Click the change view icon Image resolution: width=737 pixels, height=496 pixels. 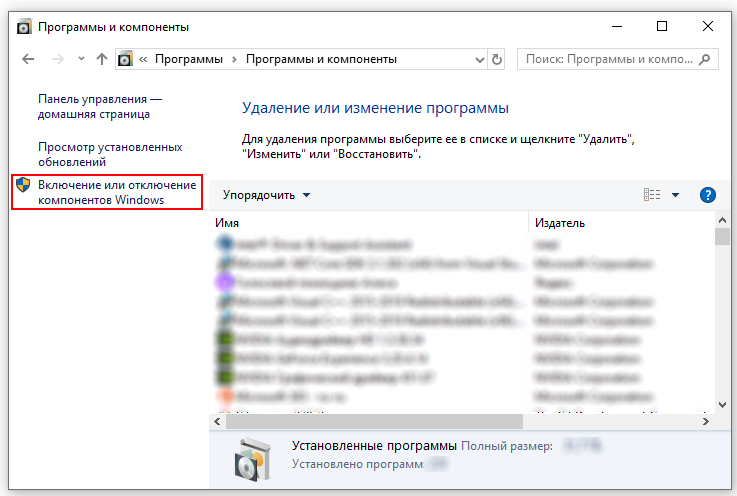pos(653,195)
